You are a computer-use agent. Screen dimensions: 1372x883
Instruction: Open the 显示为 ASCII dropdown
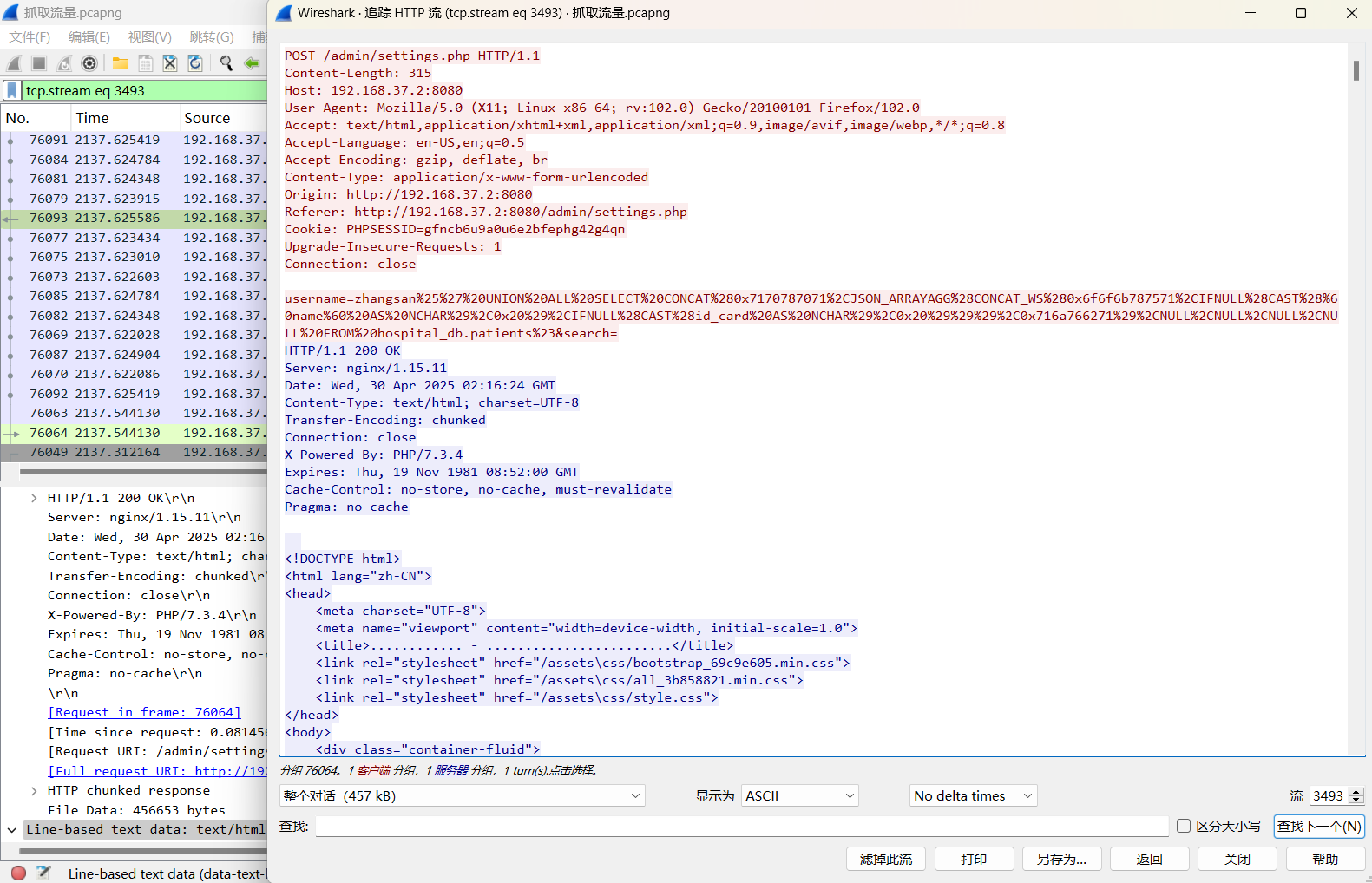800,795
